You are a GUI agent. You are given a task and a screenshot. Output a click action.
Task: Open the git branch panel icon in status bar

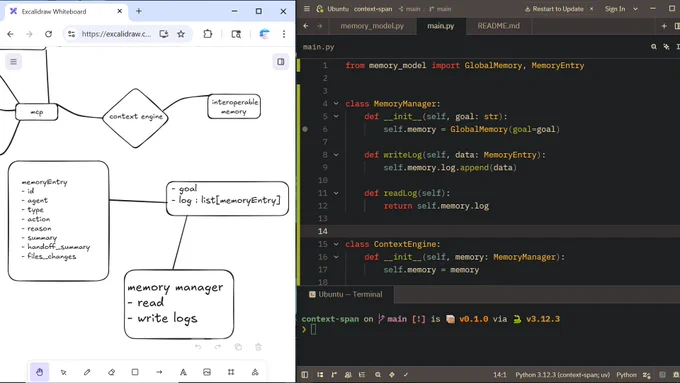click(334, 375)
